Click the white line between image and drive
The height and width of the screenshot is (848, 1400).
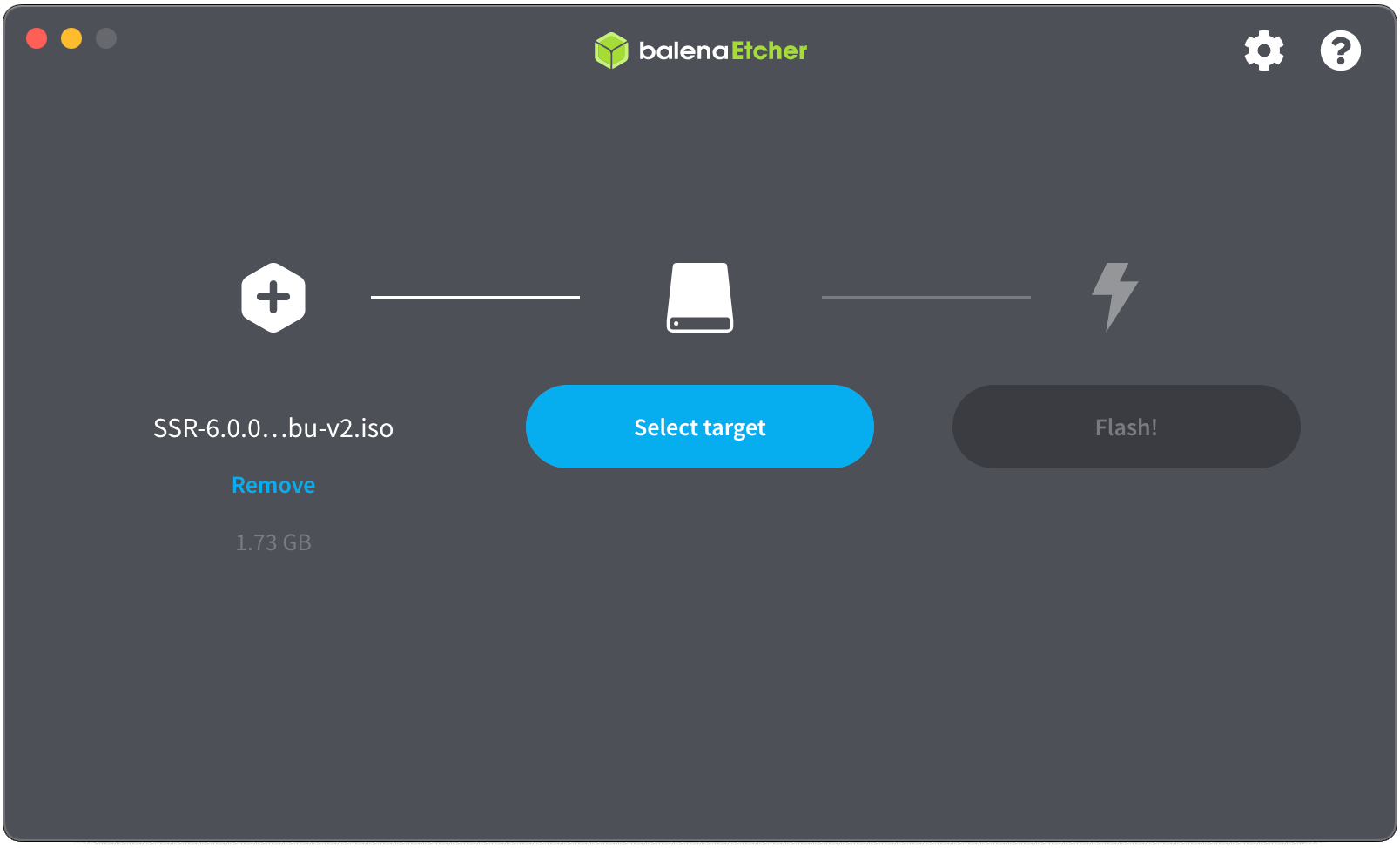click(475, 298)
